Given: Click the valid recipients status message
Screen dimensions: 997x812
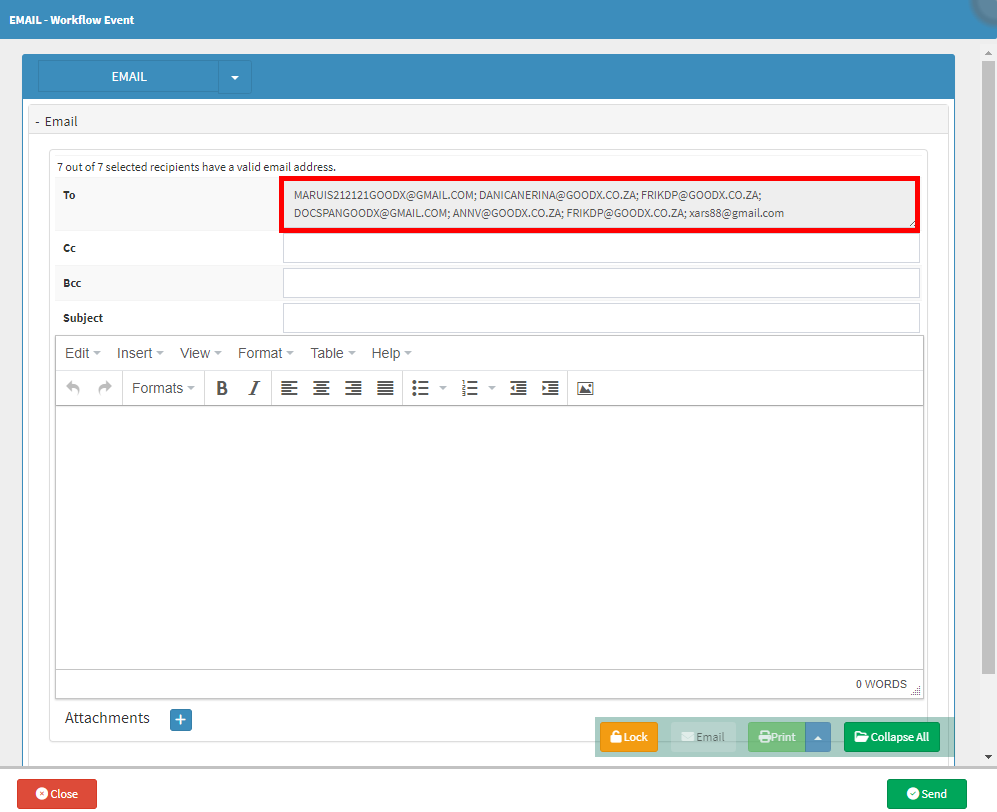Looking at the screenshot, I should tap(196, 167).
